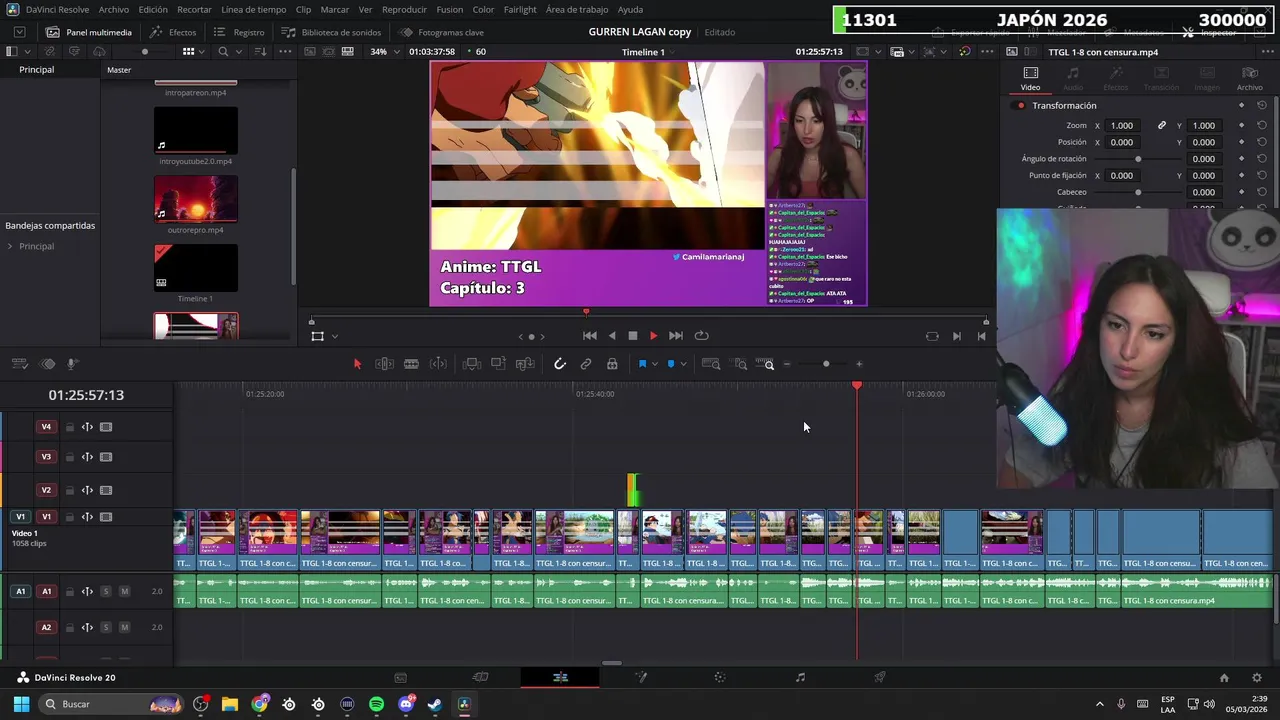Open Spotify from the taskbar
This screenshot has height=720, width=1280.
click(376, 704)
